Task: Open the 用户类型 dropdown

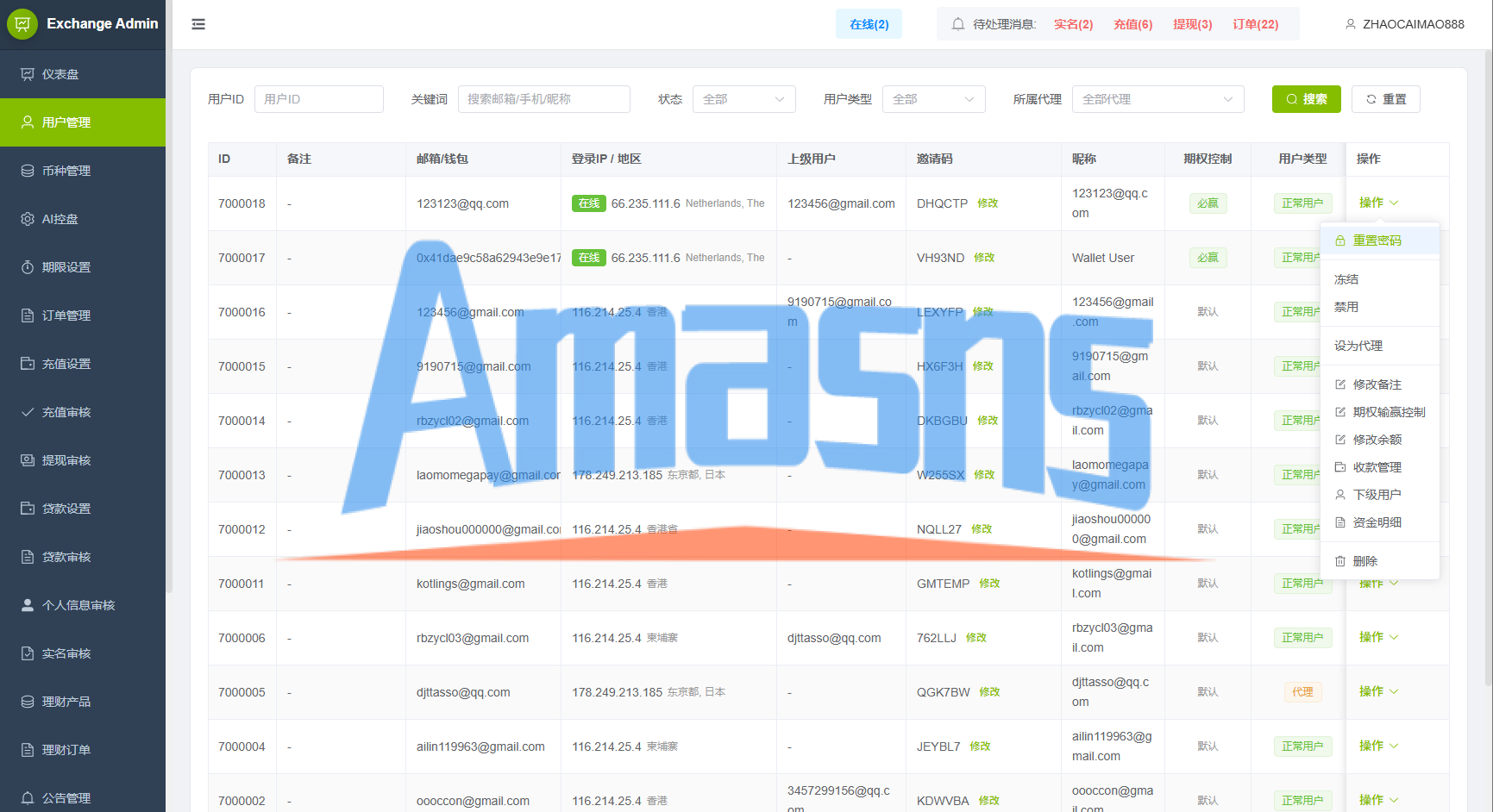Action: tap(933, 99)
